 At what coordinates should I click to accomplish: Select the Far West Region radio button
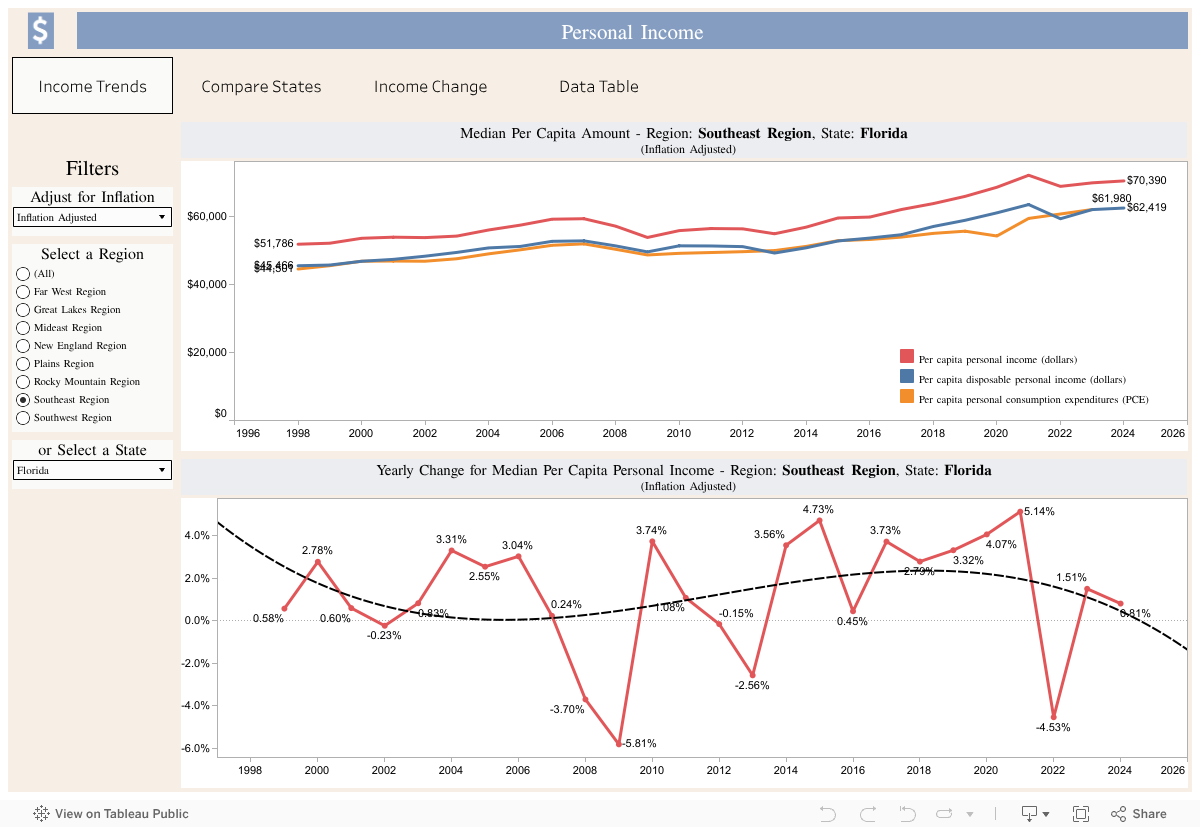pos(23,292)
